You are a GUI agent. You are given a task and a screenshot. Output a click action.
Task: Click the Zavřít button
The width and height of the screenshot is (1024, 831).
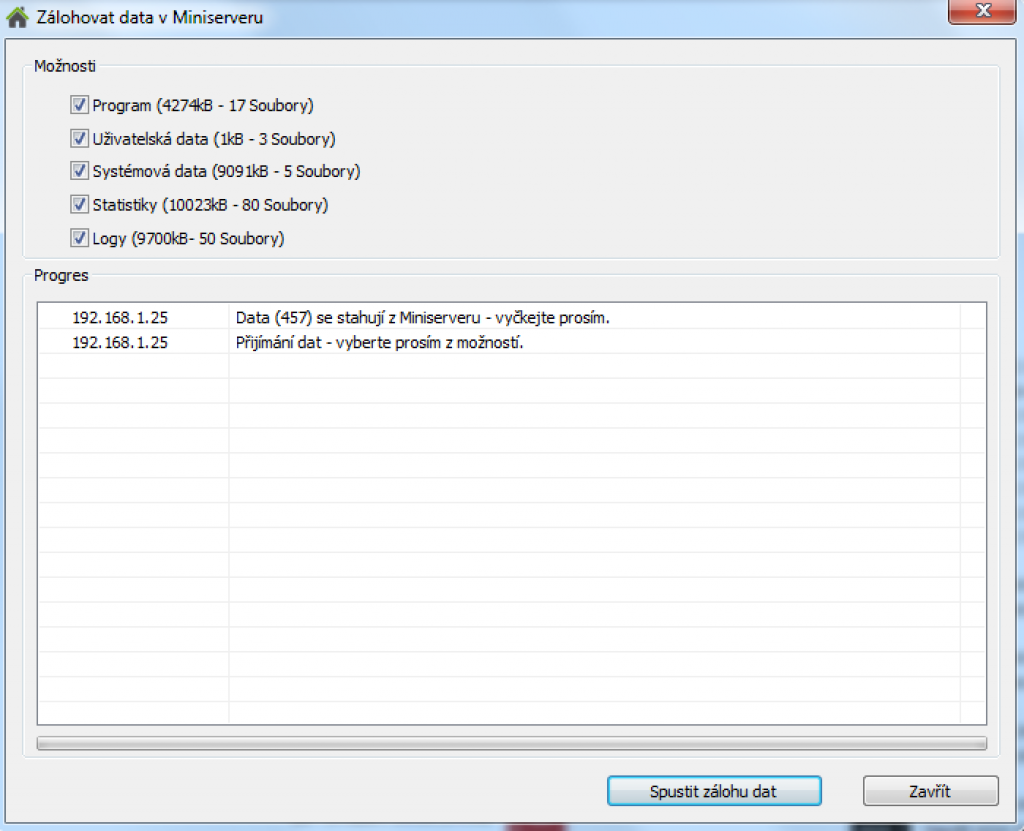[x=930, y=791]
